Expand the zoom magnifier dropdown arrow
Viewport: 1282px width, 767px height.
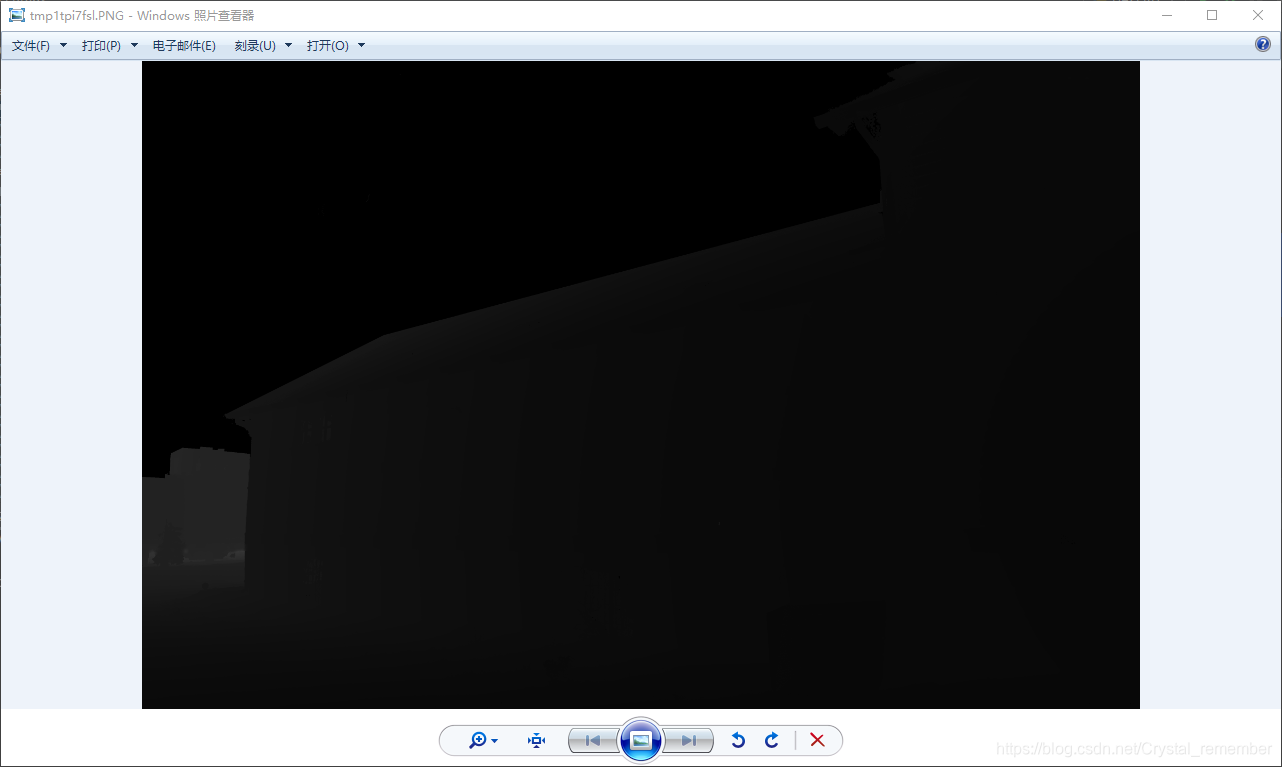tap(495, 741)
